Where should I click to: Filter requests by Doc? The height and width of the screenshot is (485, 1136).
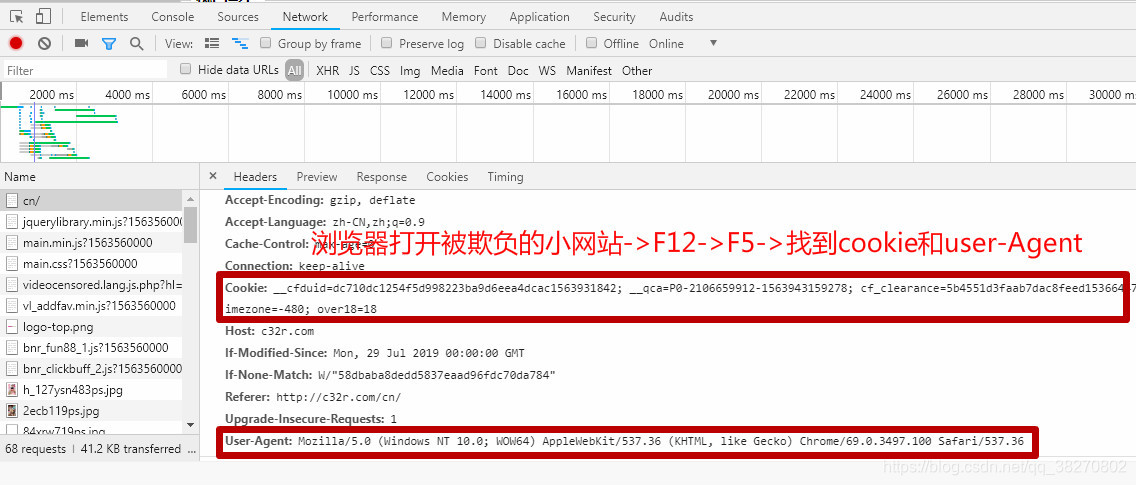click(518, 70)
